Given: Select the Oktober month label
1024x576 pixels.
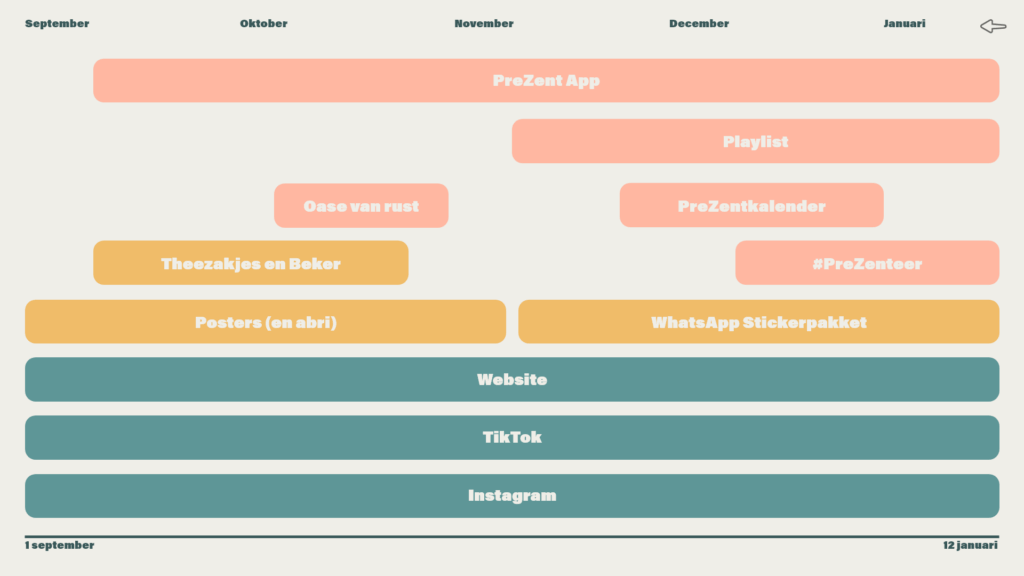Looking at the screenshot, I should pyautogui.click(x=263, y=24).
